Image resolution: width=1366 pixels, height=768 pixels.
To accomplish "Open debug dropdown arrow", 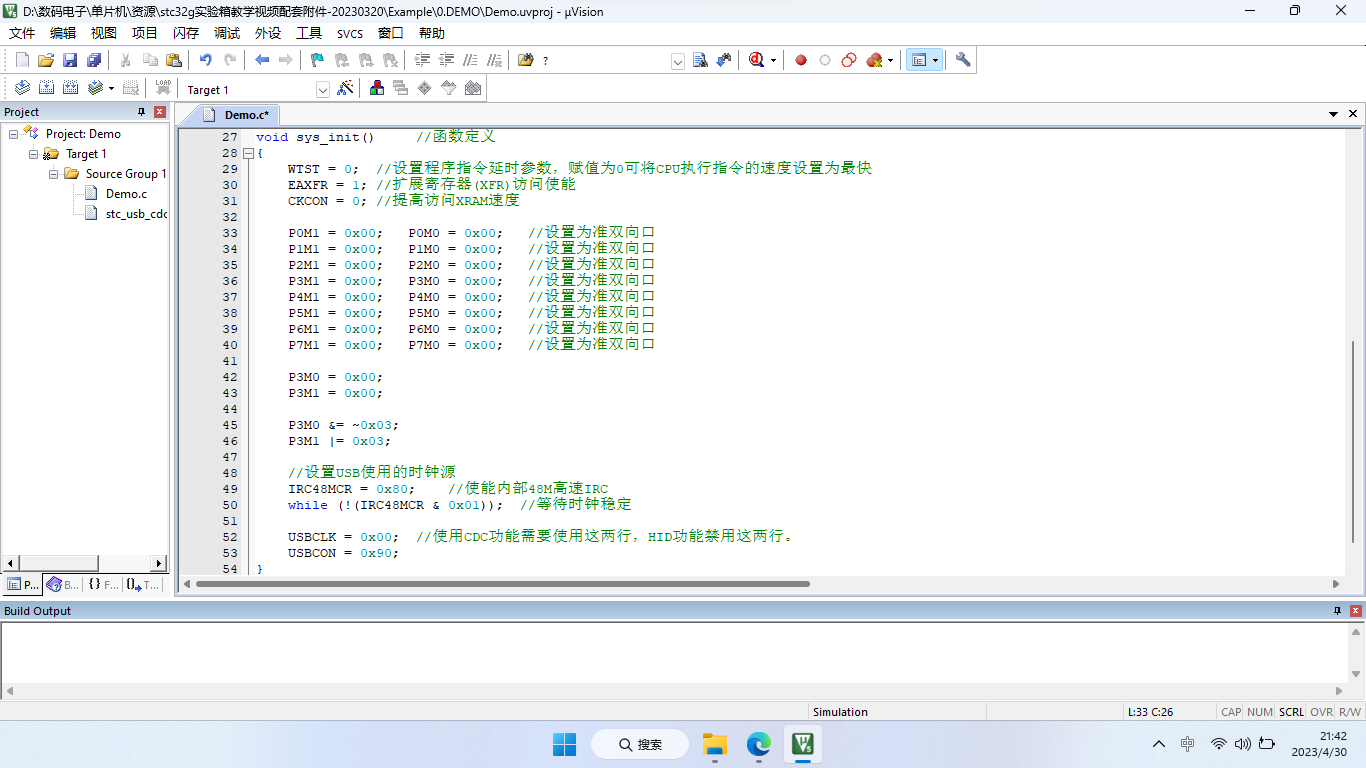I will pos(773,61).
